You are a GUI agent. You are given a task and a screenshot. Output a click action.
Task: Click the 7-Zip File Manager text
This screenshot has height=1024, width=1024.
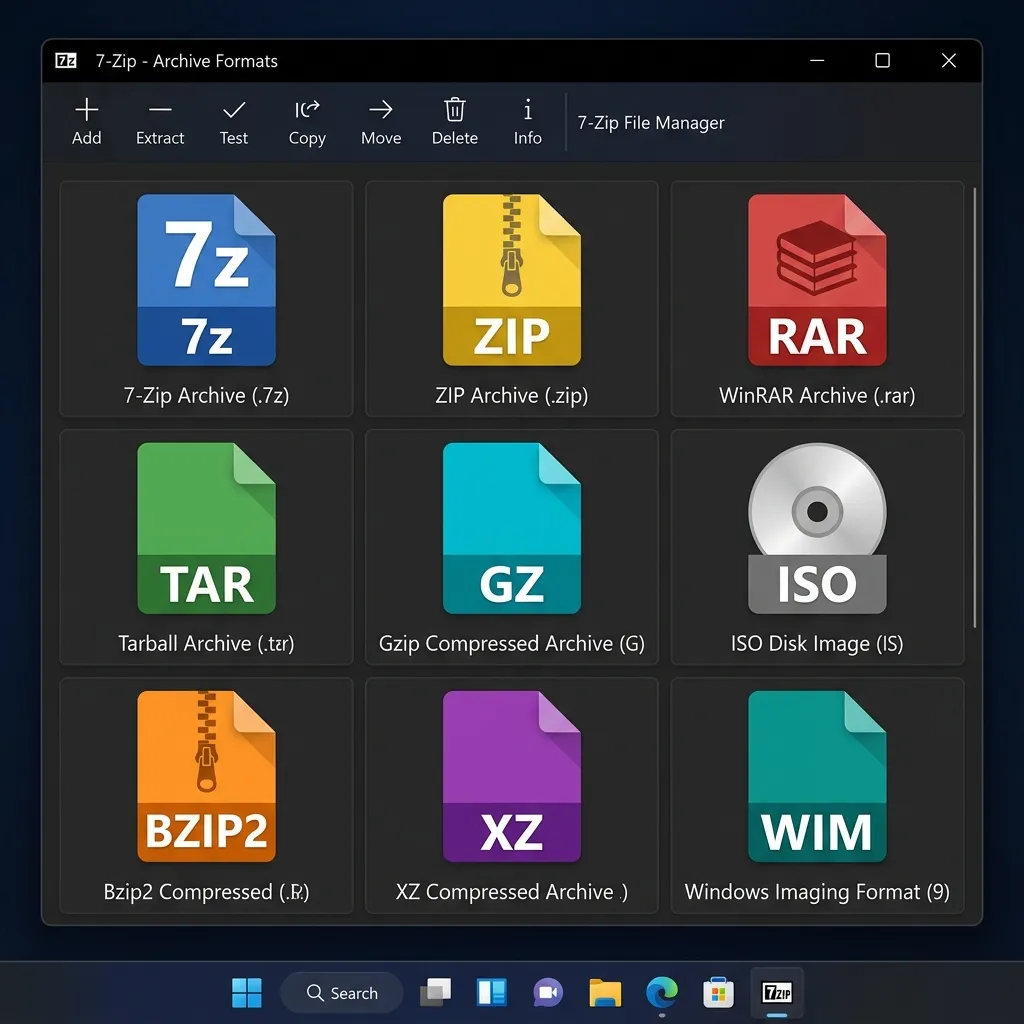coord(650,123)
